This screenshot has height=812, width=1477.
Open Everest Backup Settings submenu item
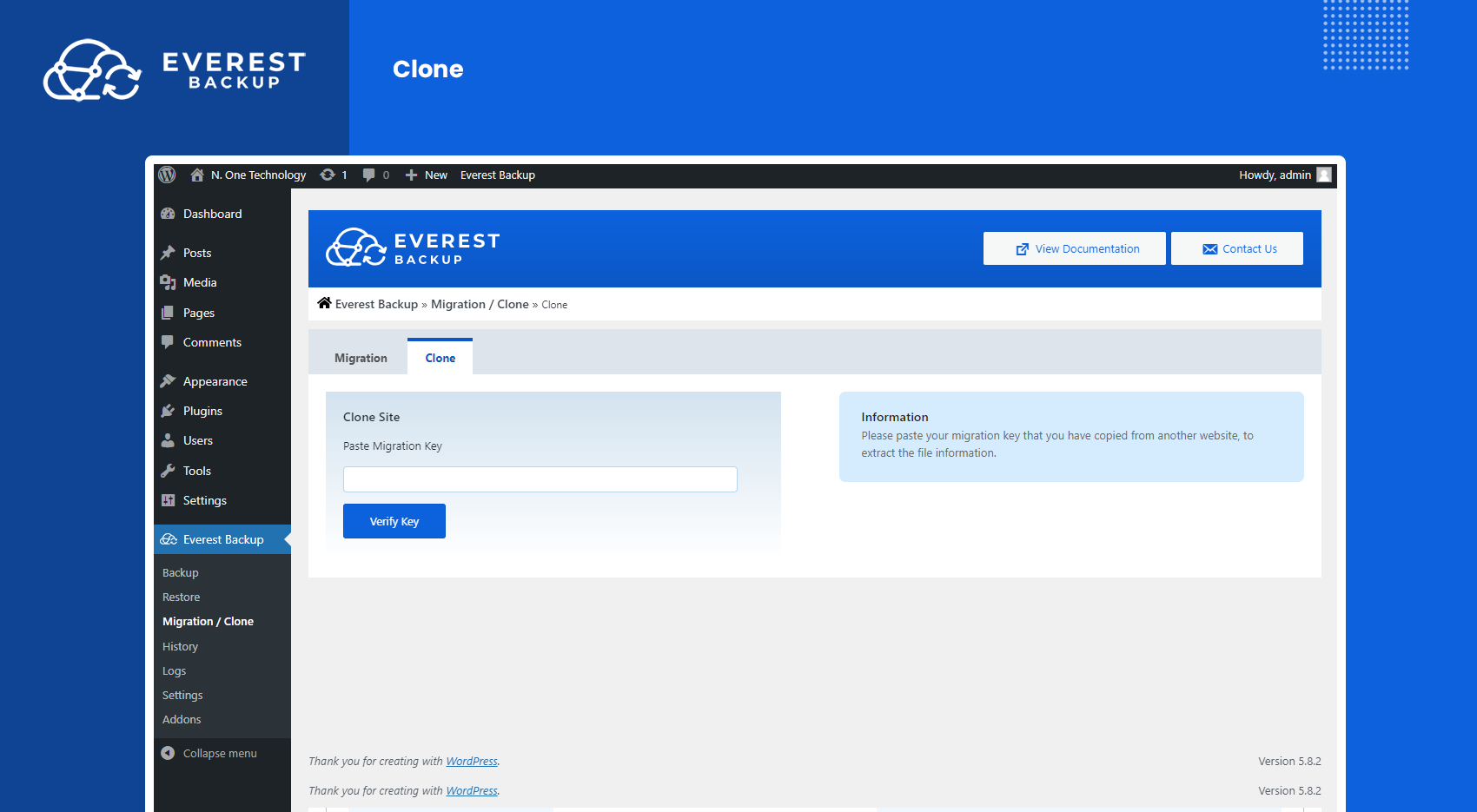coord(182,695)
